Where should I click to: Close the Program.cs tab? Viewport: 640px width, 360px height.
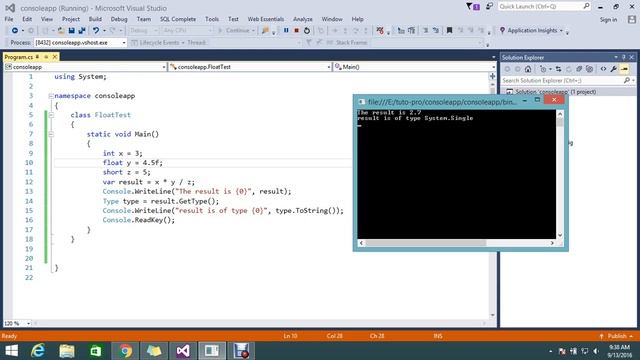pos(55,57)
